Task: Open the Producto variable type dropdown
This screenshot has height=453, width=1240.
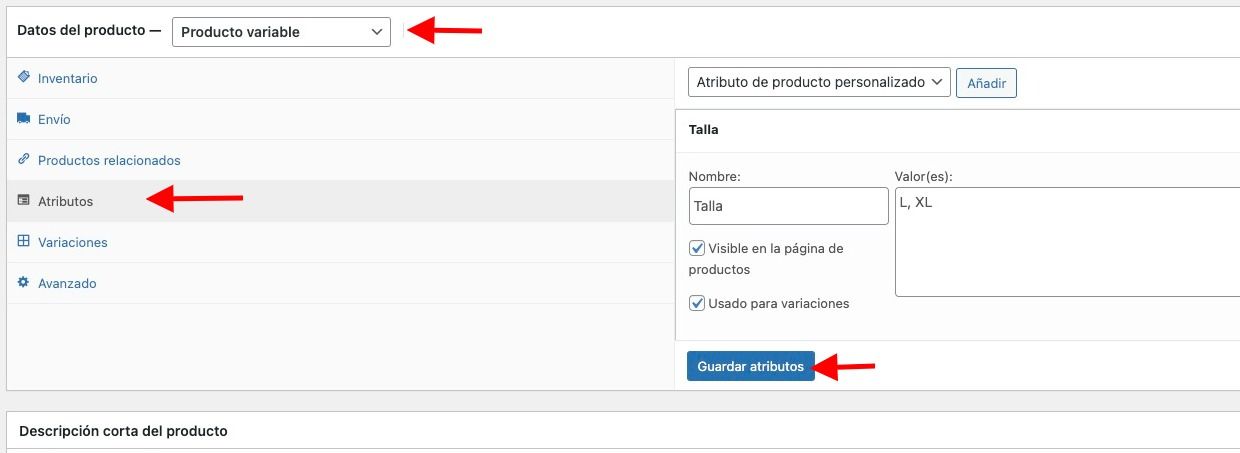Action: [x=281, y=32]
